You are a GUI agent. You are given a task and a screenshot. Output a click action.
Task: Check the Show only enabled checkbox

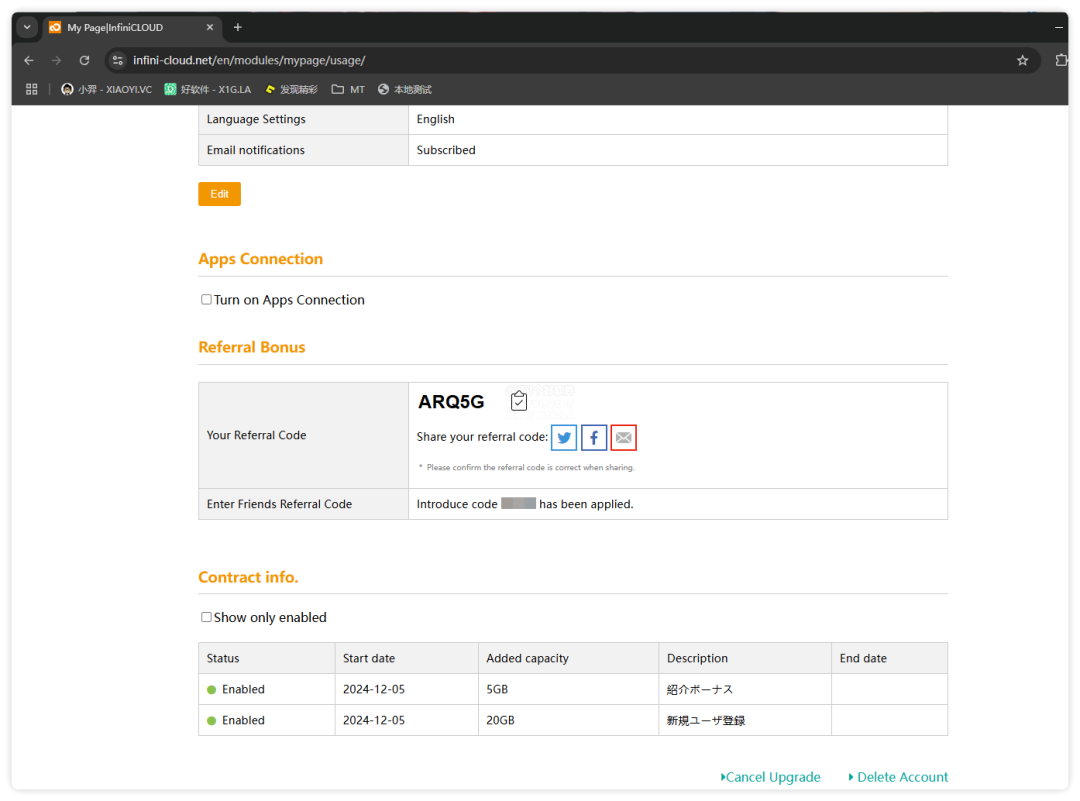click(x=206, y=618)
